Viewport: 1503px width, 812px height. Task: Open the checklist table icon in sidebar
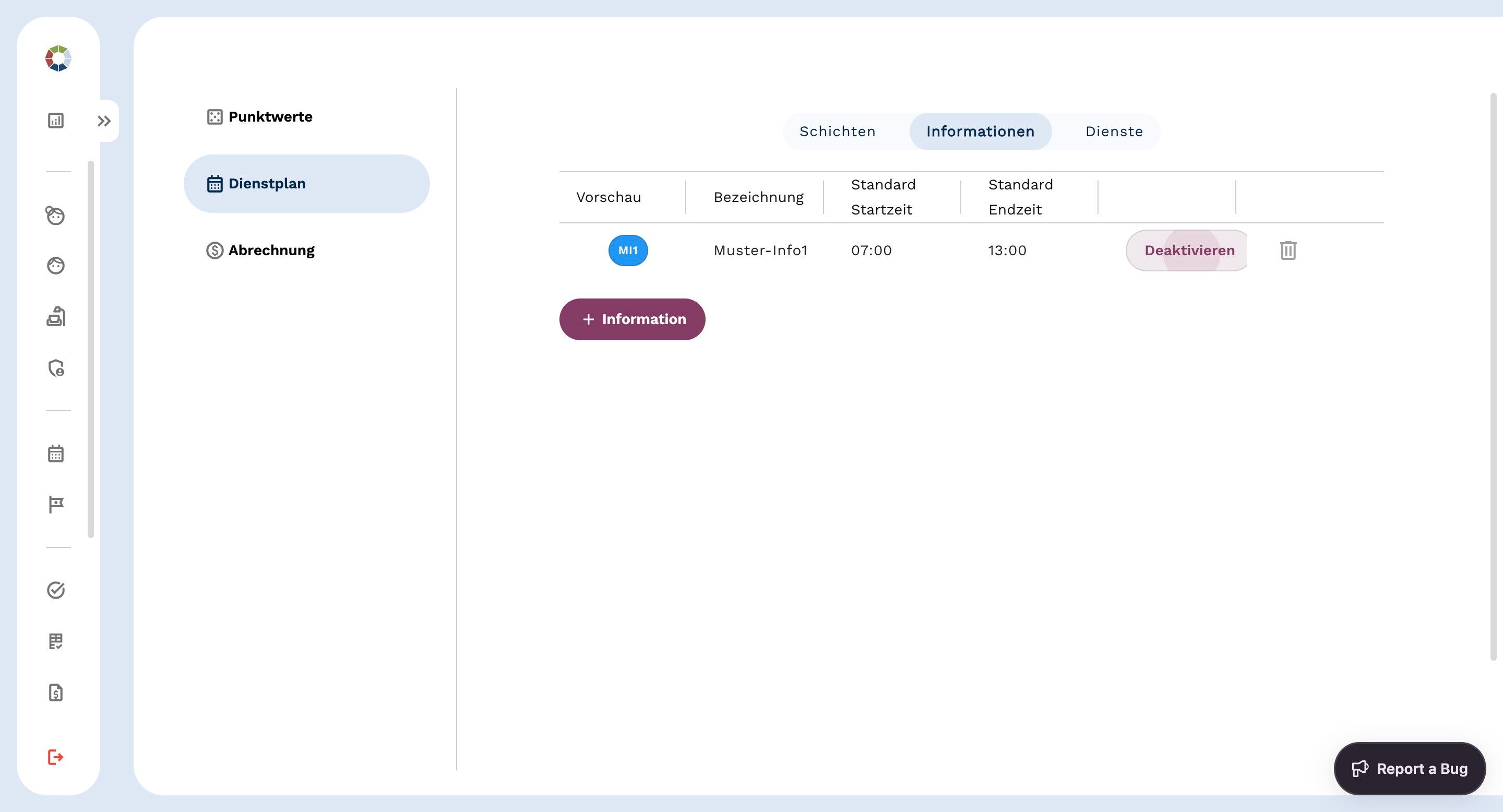point(55,641)
